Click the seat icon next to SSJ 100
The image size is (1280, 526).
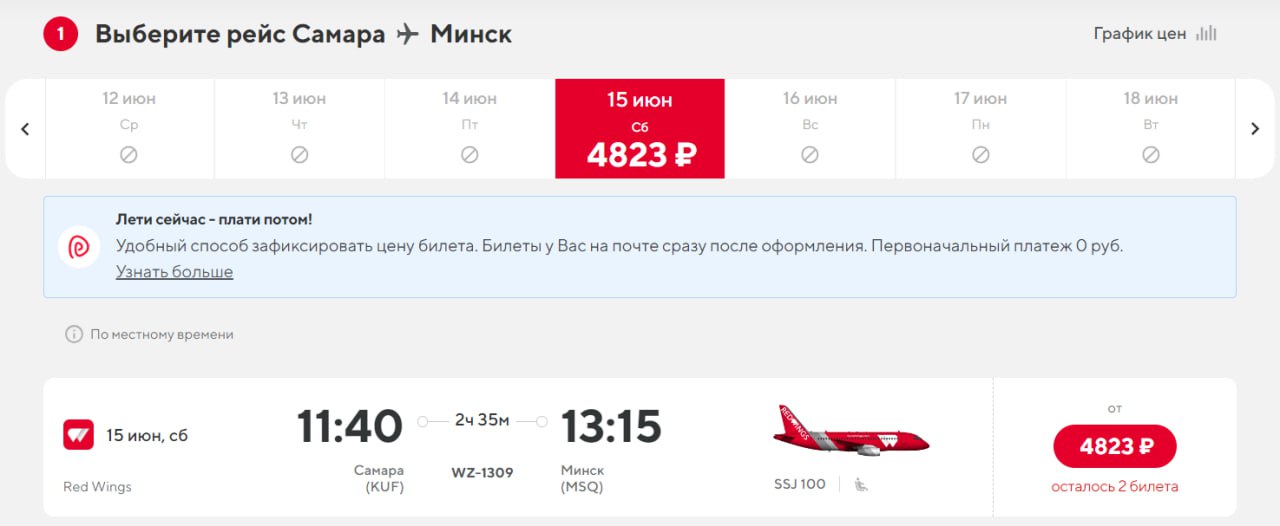pyautogui.click(x=861, y=485)
